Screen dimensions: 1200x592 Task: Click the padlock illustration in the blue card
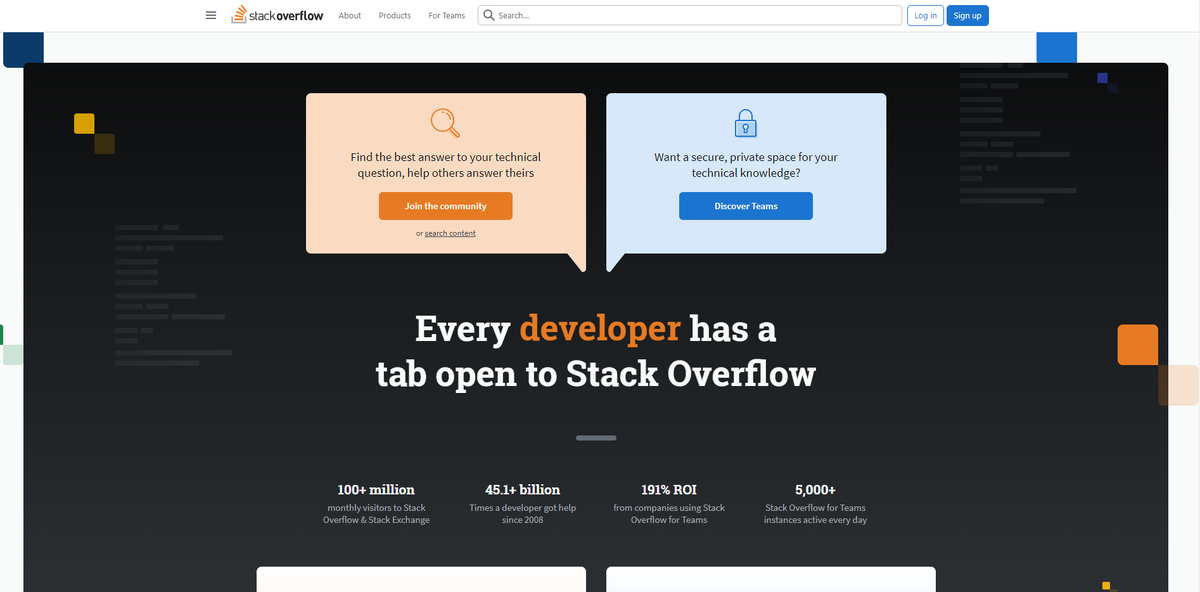(x=745, y=121)
